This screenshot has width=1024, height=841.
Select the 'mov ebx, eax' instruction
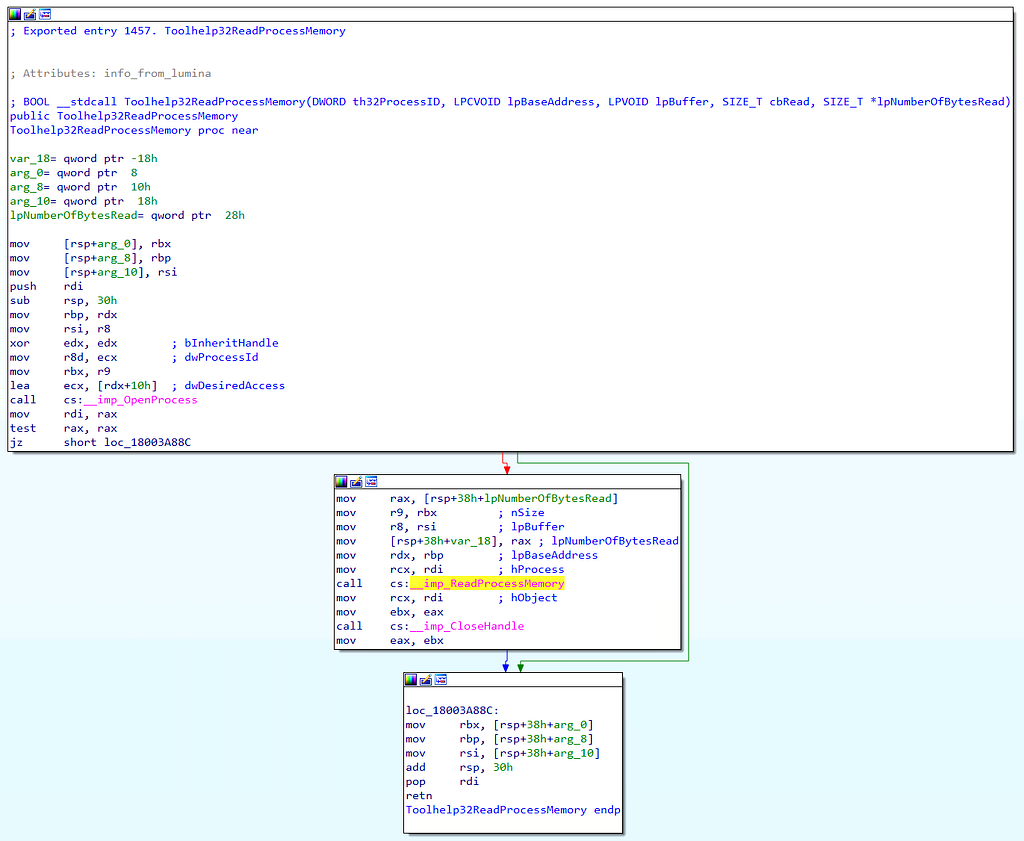point(390,612)
